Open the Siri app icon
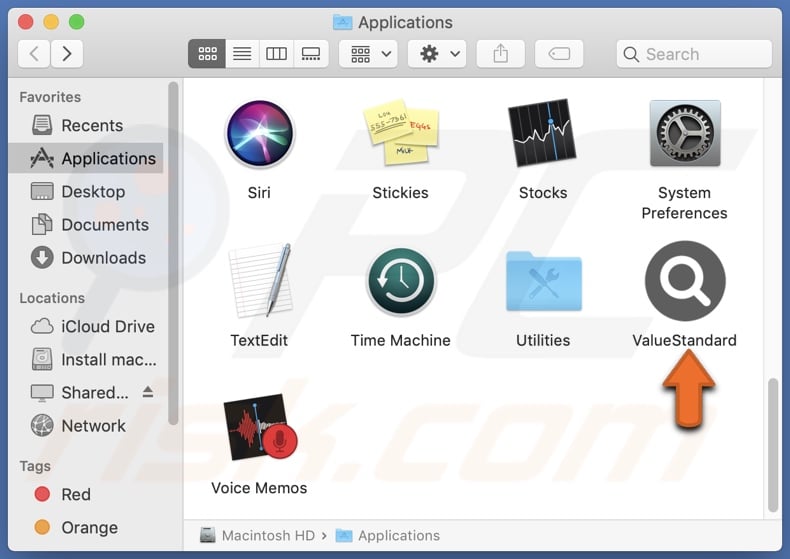The height and width of the screenshot is (559, 790). pos(259,133)
